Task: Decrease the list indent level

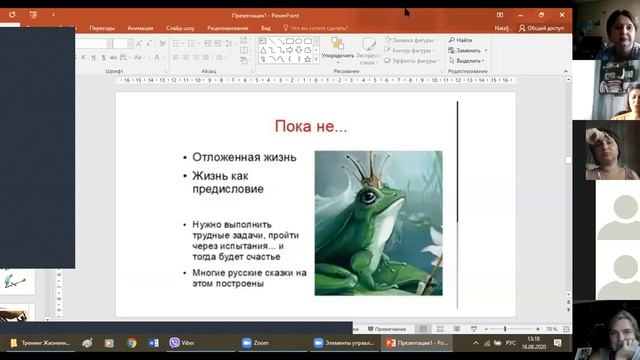Action: click(x=208, y=43)
